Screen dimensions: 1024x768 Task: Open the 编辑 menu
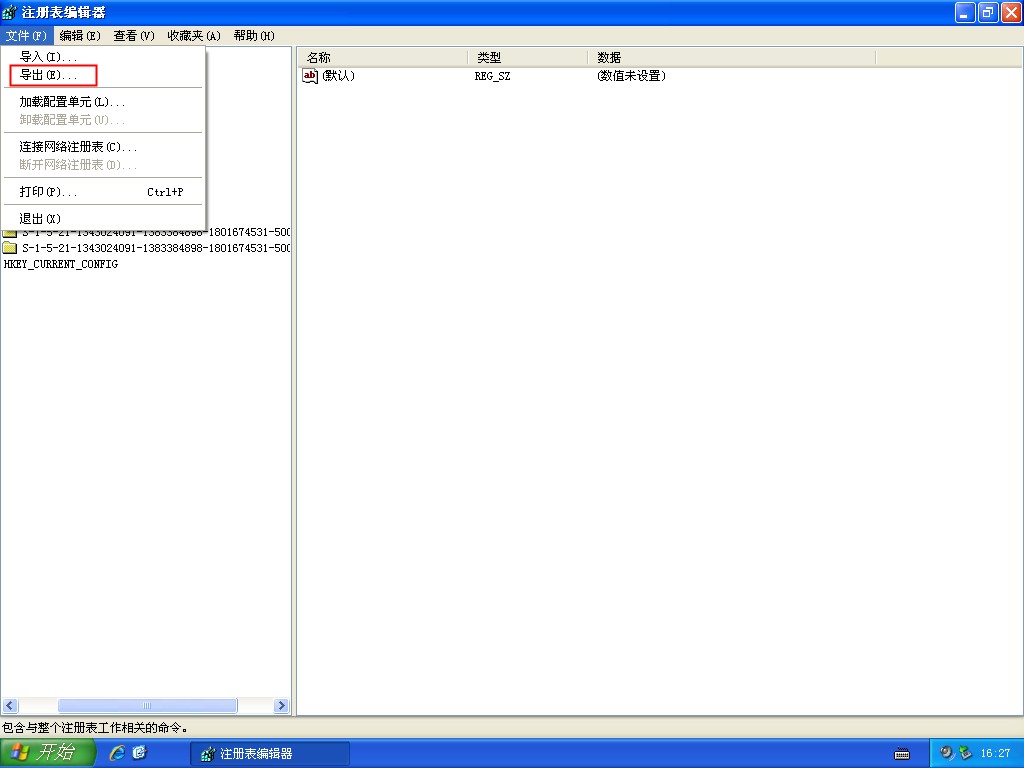80,35
